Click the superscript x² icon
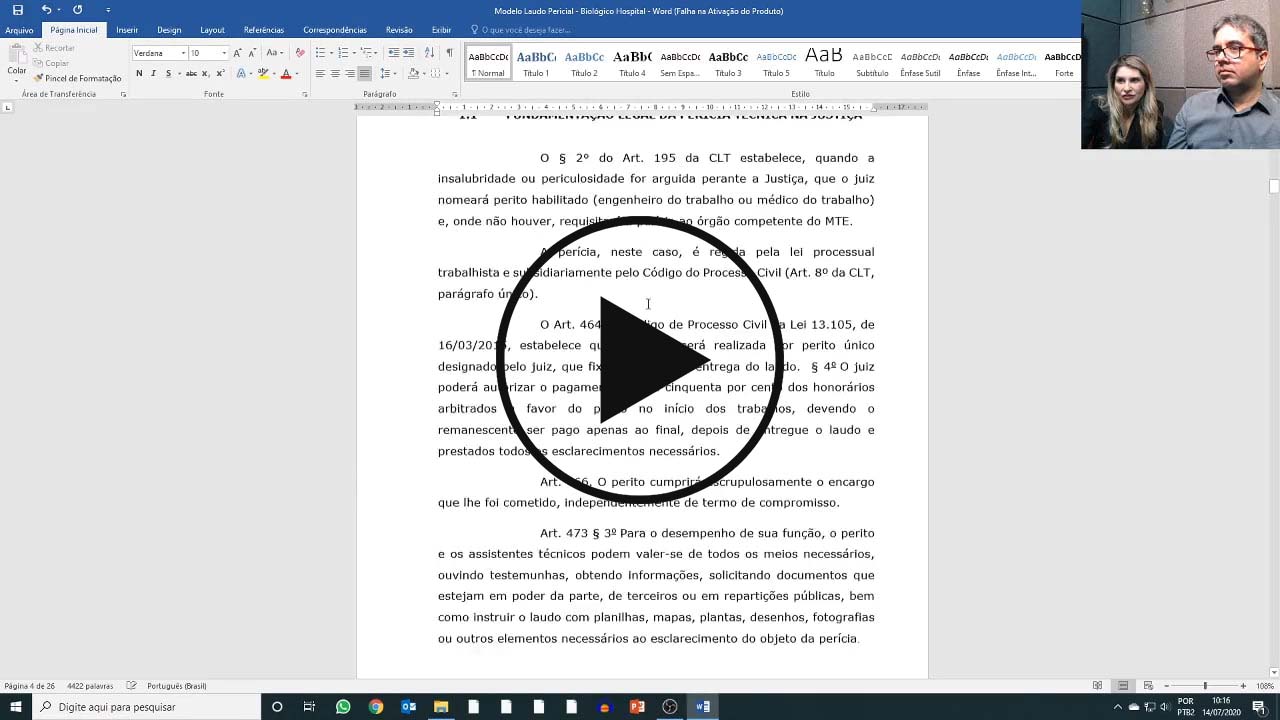1280x720 pixels. pos(220,73)
